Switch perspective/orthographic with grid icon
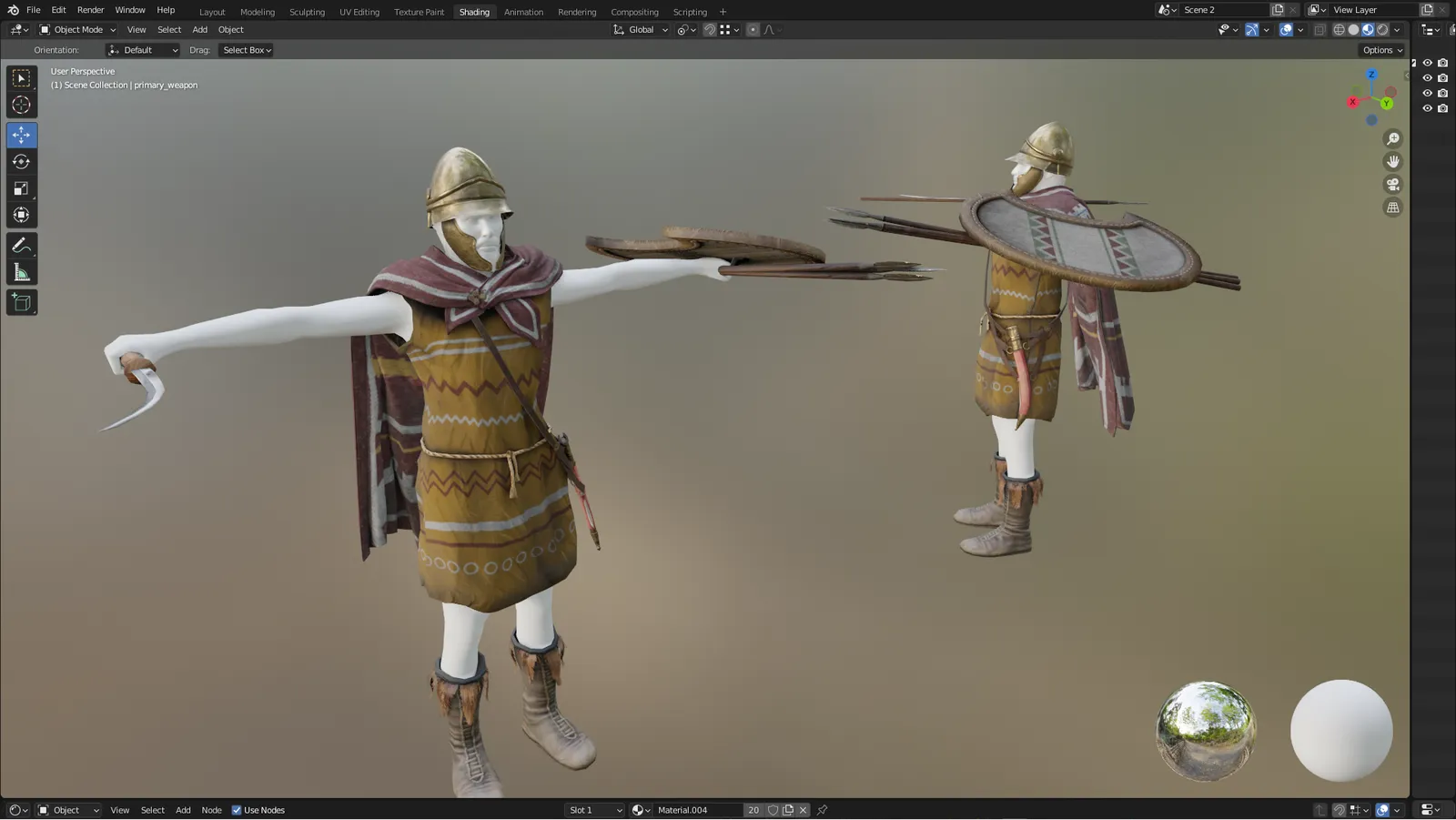Viewport: 1456px width, 820px height. point(1392,208)
